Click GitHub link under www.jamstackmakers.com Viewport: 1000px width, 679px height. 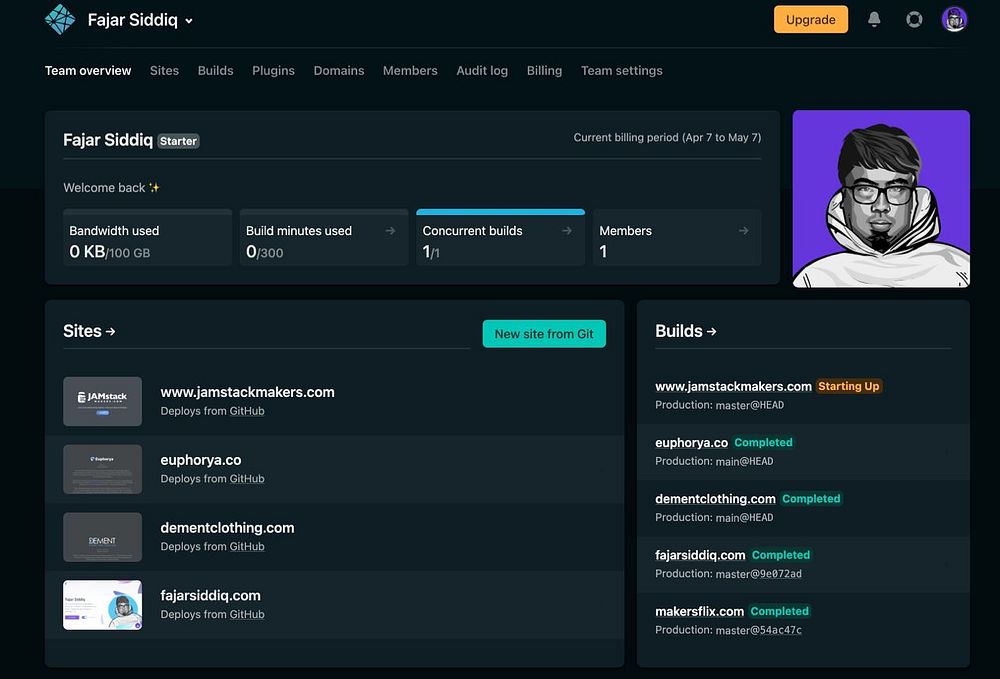[x=247, y=411]
